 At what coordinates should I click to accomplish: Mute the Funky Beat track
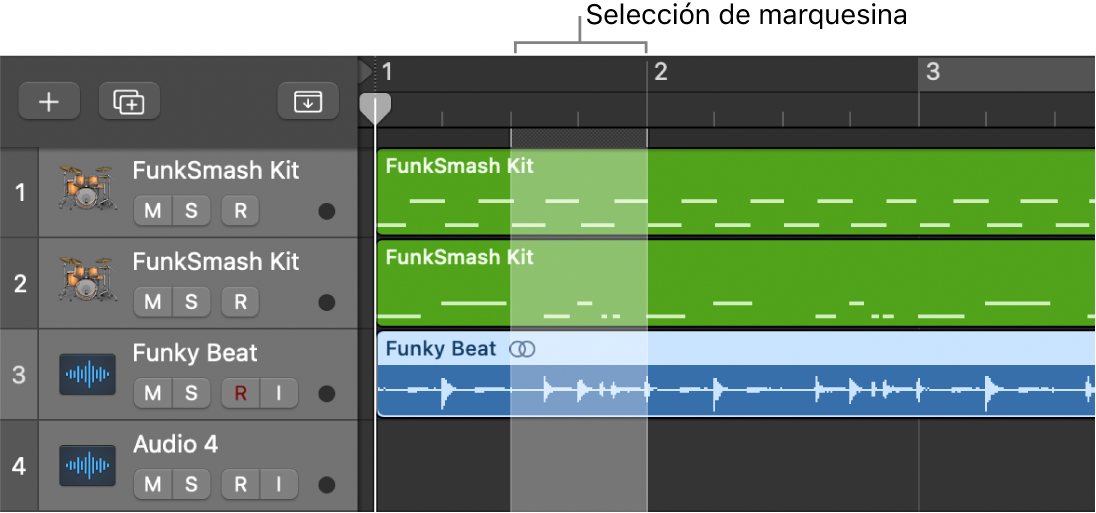pyautogui.click(x=153, y=394)
